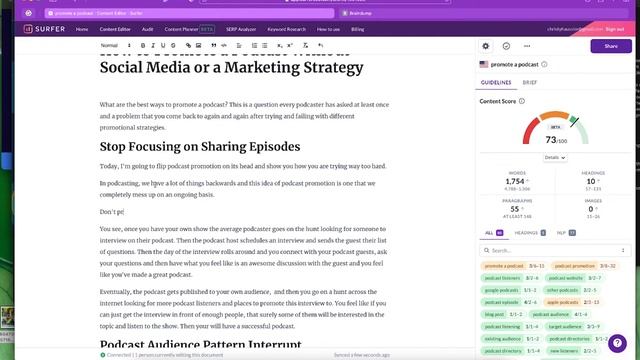Screen dimensions: 640x360
Task: Click the Sign out link
Action: point(615,29)
